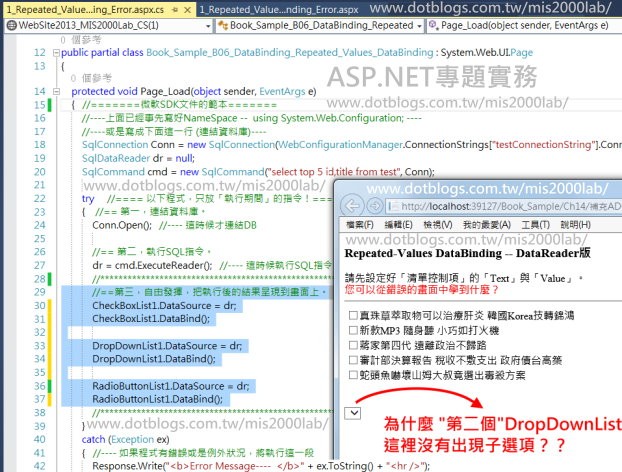Screen dimensions: 622x472
Task: Click the RadioButtonList1.DataBind(); code line
Action: tap(157, 399)
